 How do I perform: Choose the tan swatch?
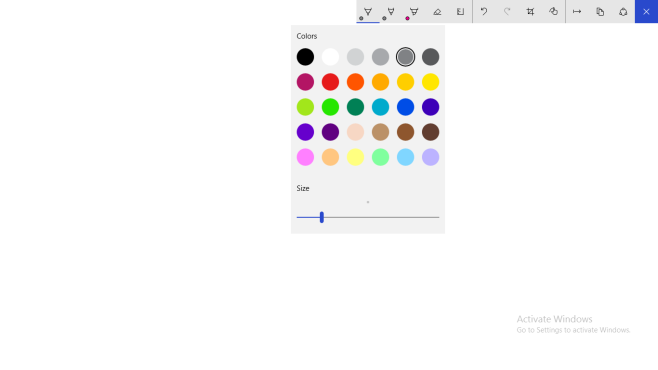(381, 132)
